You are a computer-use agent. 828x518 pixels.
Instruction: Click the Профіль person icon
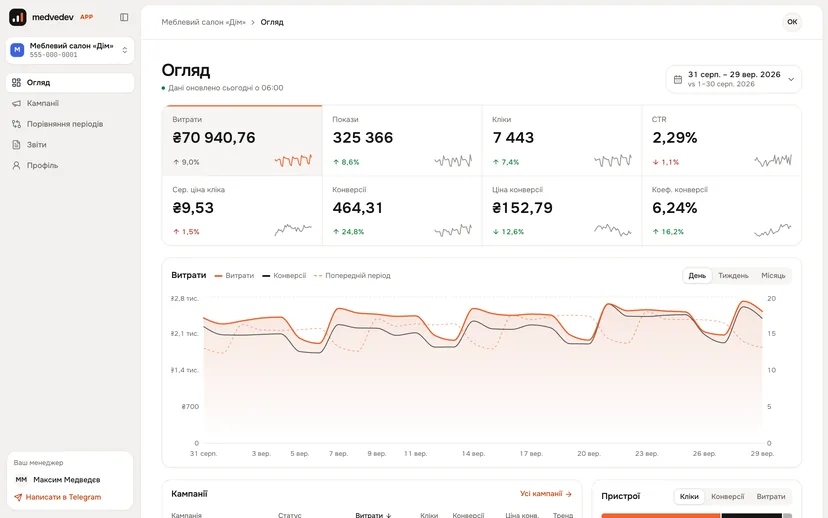pos(16,165)
